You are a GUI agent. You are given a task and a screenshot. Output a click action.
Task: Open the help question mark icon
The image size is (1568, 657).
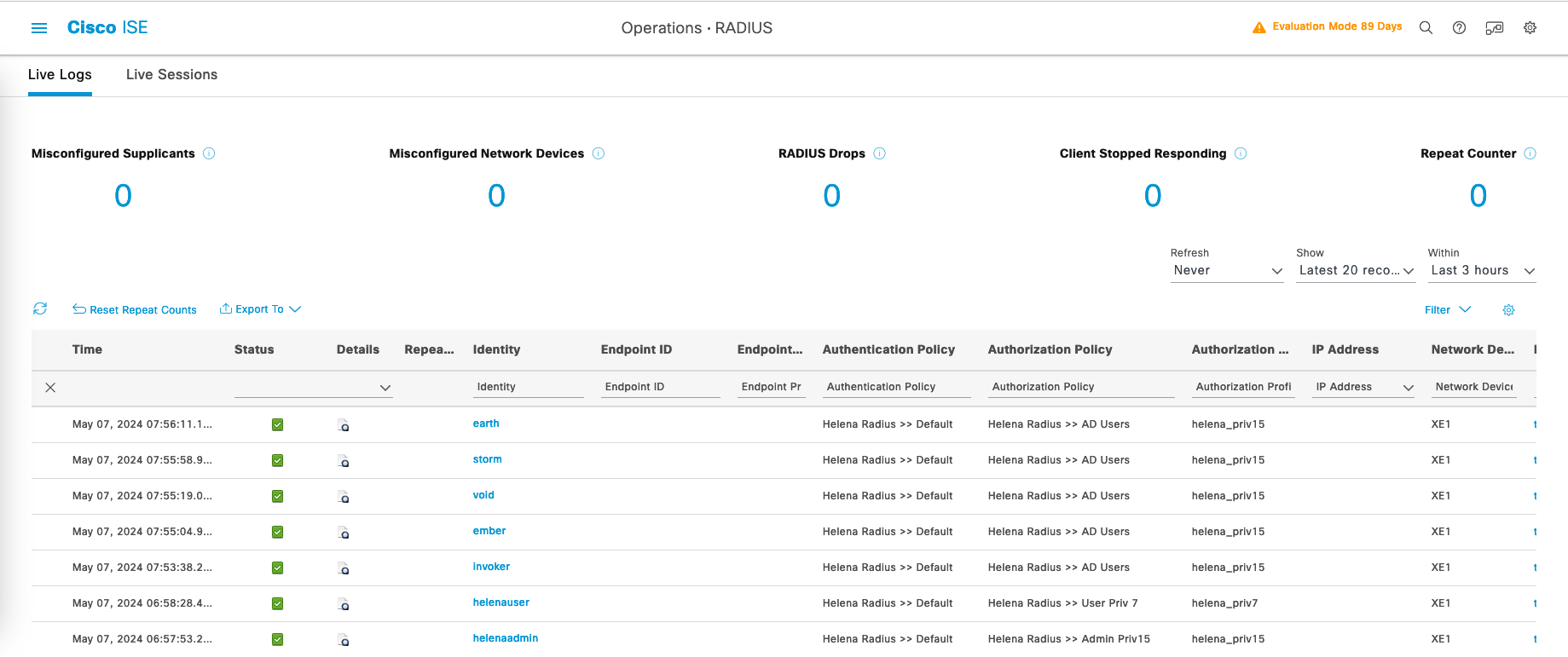click(x=1459, y=28)
